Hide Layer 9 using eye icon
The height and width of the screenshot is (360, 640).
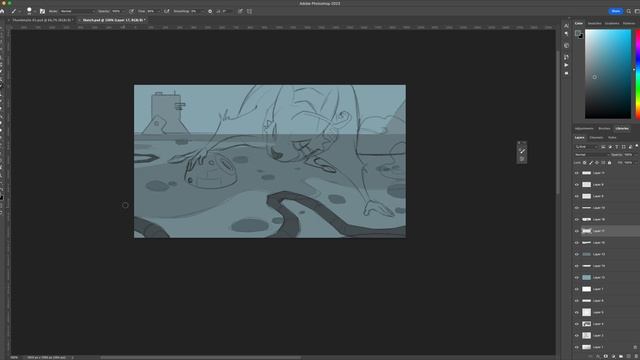[x=577, y=184]
